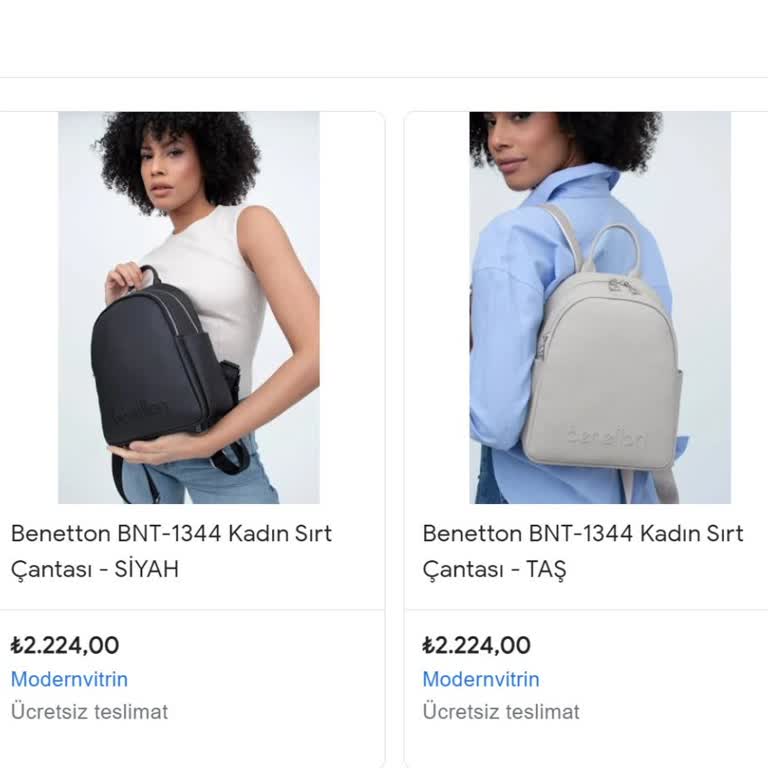768x768 pixels.
Task: Click the embossed benetton logo on black backpack
Action: [x=140, y=412]
